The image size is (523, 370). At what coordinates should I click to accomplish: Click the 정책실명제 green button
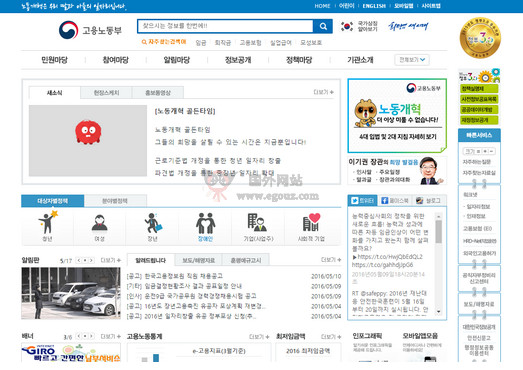(x=479, y=88)
